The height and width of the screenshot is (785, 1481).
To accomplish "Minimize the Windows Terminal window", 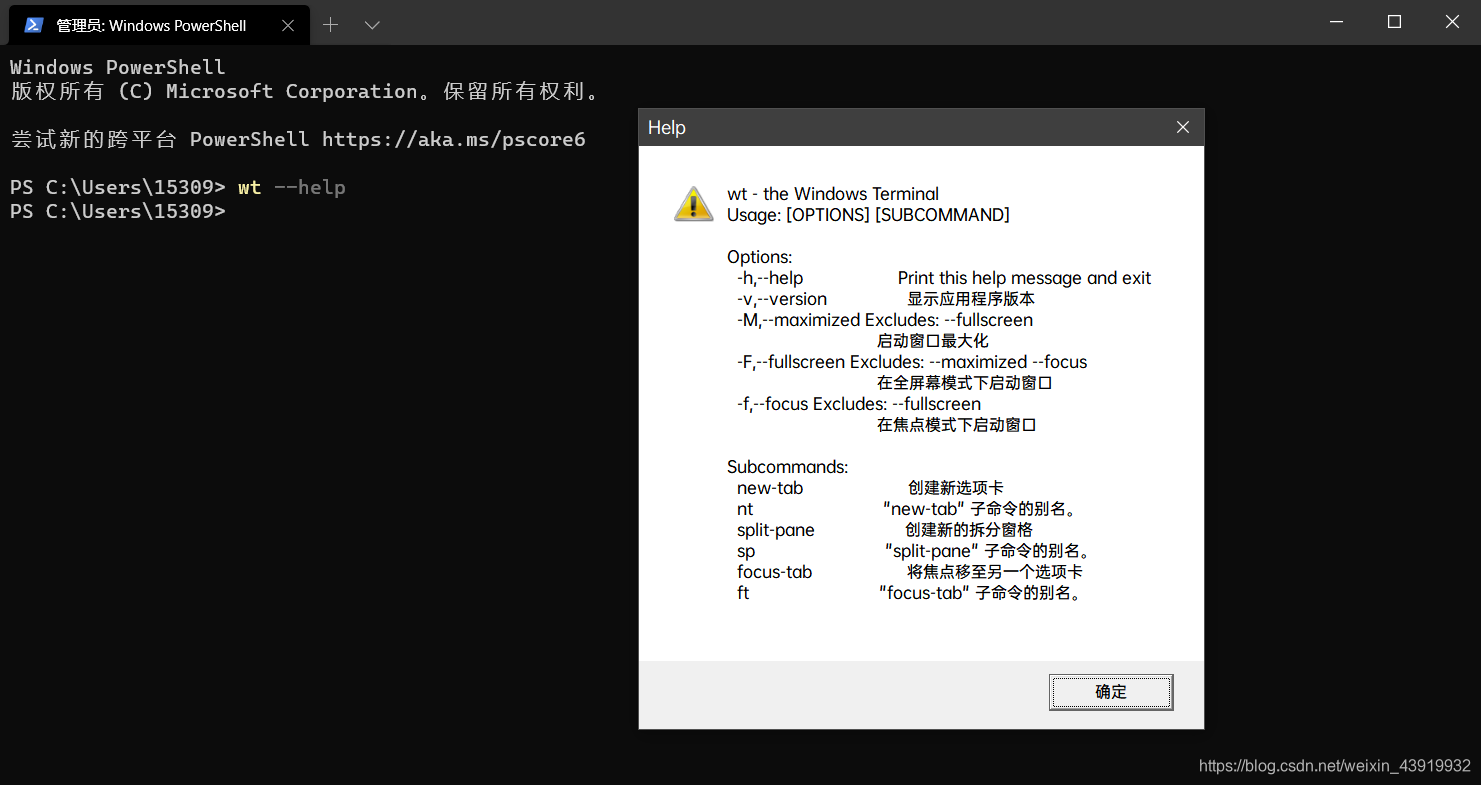I will pos(1336,22).
